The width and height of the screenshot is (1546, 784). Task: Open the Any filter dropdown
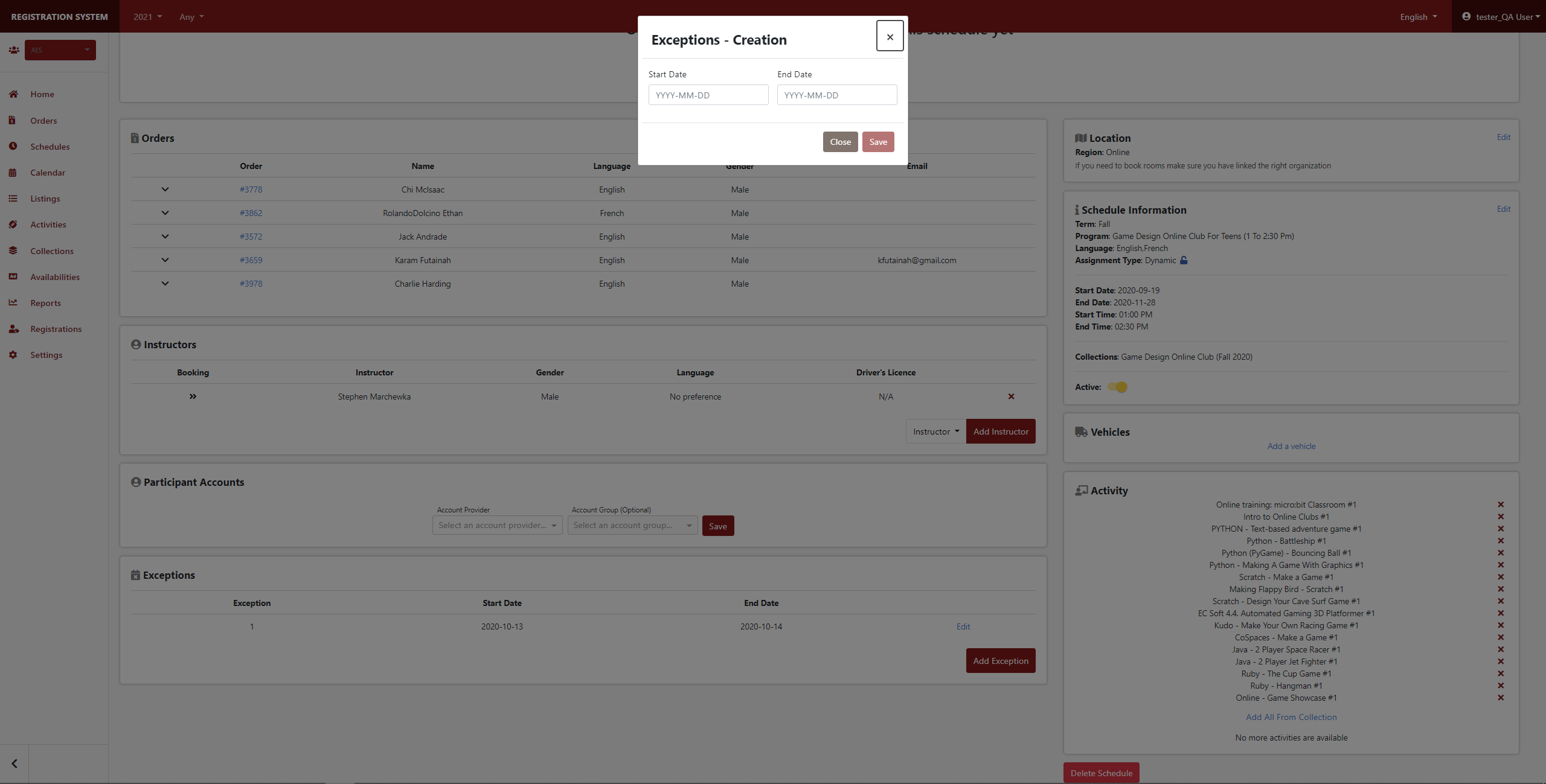pyautogui.click(x=191, y=16)
